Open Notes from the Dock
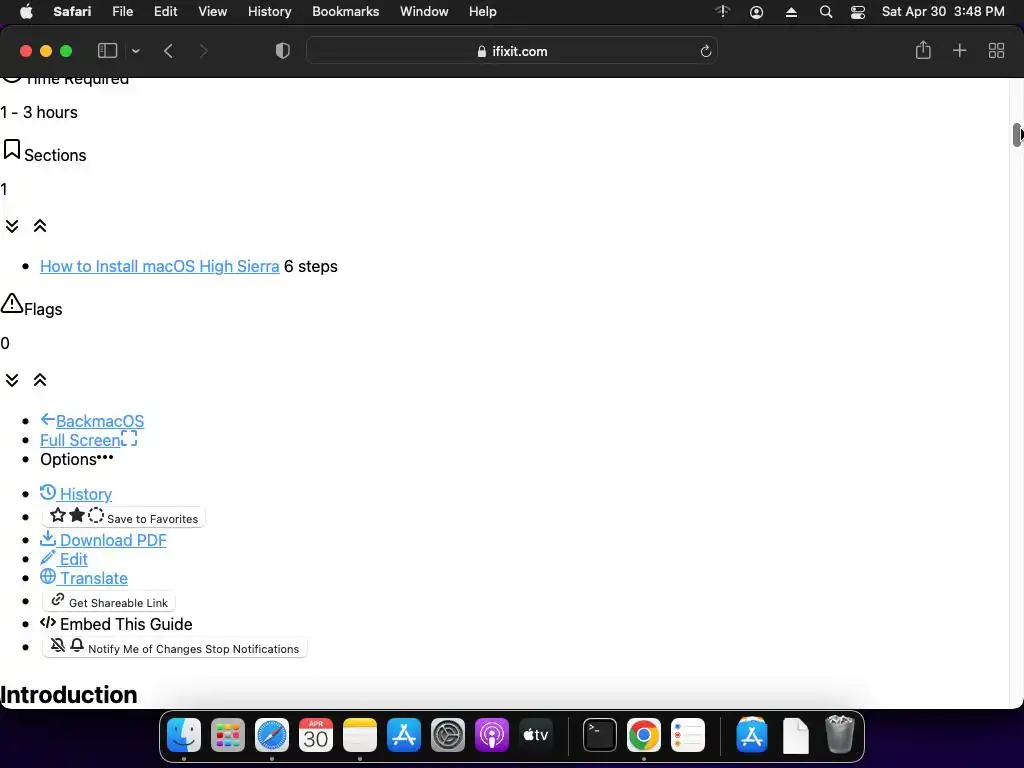 (x=360, y=735)
